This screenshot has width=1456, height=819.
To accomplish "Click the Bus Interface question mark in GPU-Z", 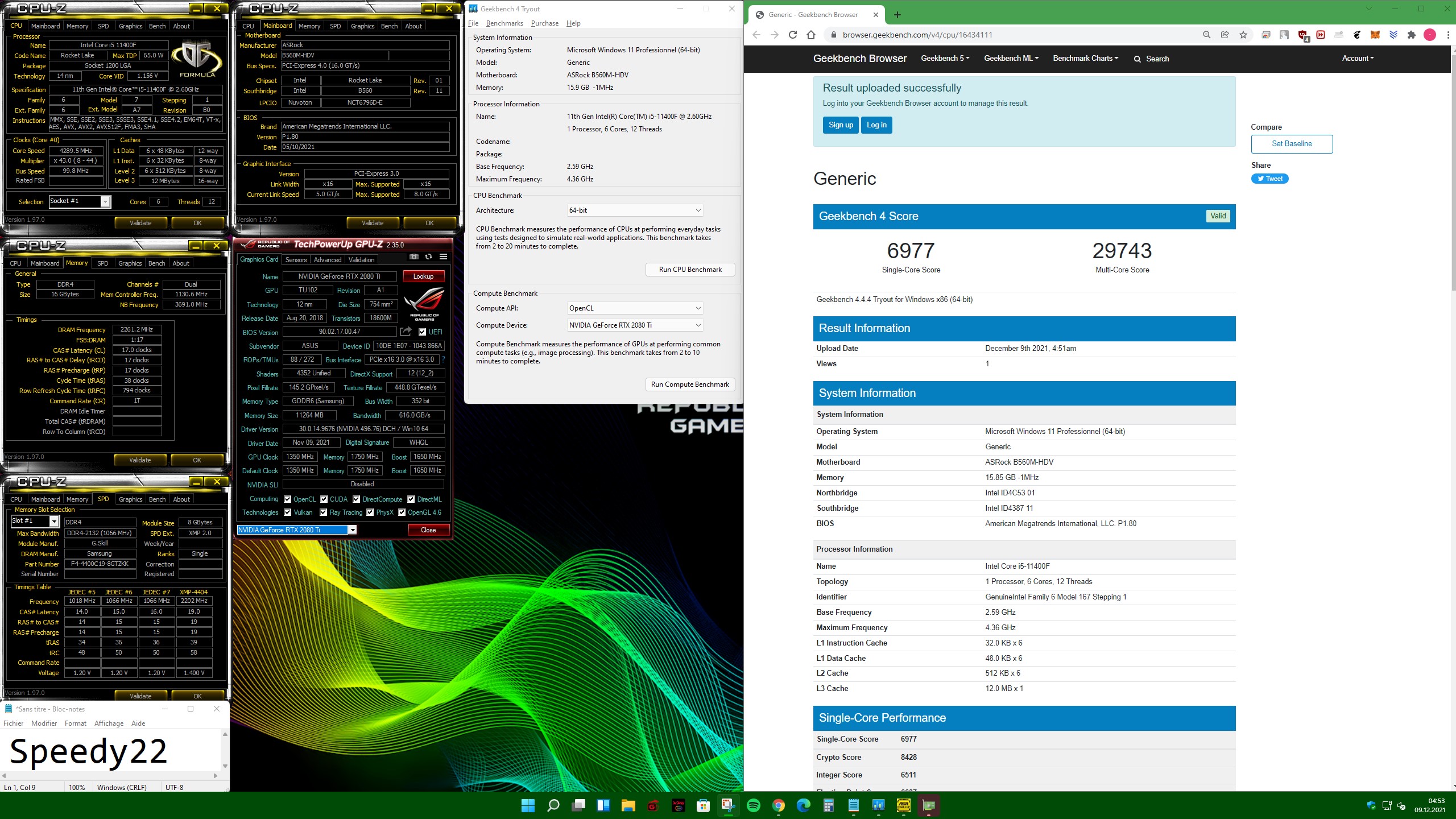I will (x=444, y=359).
